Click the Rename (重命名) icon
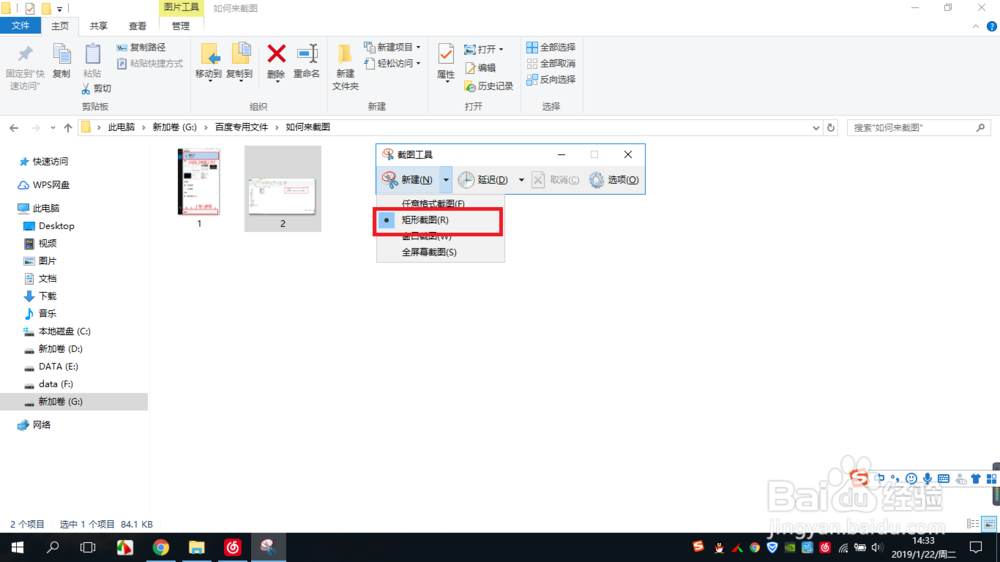Image resolution: width=1000 pixels, height=562 pixels. tap(307, 54)
